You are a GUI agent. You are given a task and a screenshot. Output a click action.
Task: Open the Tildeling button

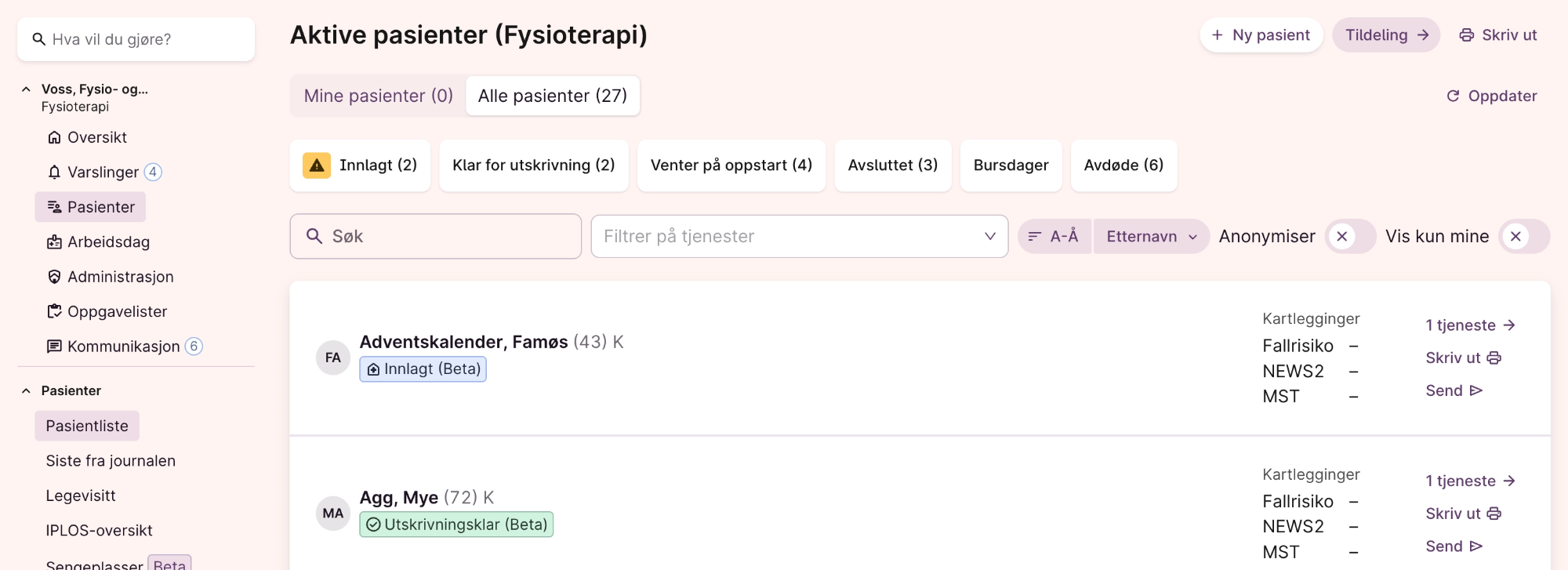coord(1385,35)
